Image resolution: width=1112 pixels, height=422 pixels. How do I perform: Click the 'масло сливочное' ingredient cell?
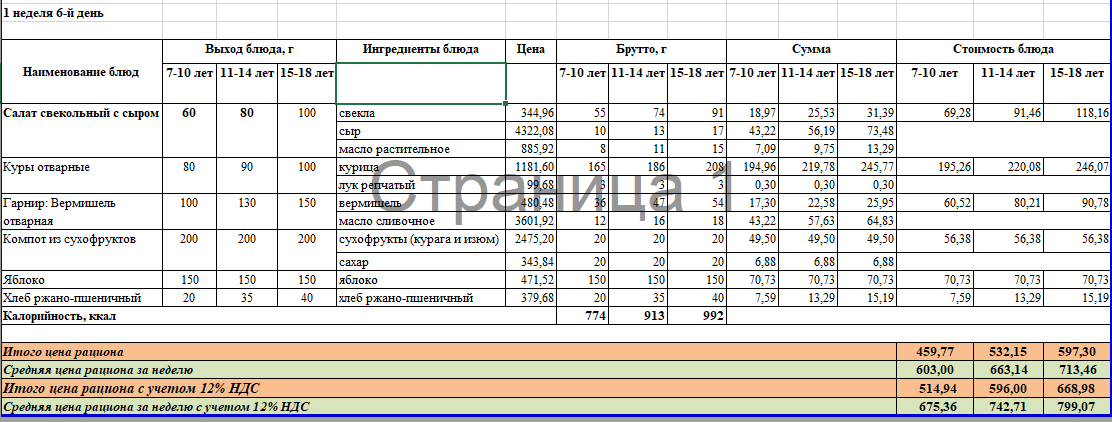[421, 220]
